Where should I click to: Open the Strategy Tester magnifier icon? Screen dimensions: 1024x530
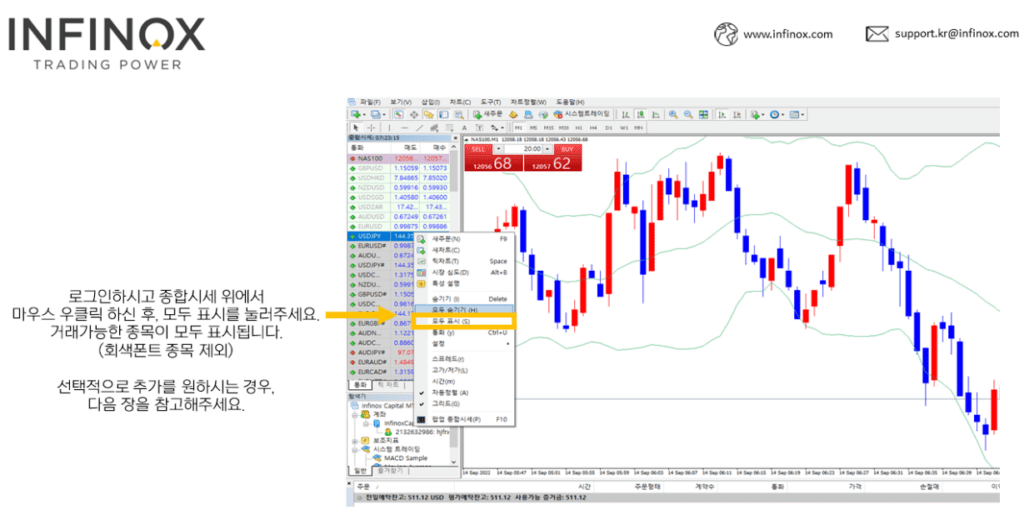click(460, 115)
